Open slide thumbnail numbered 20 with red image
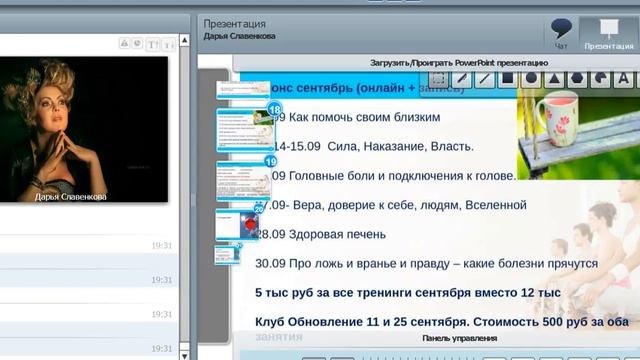640x360 pixels. (238, 224)
